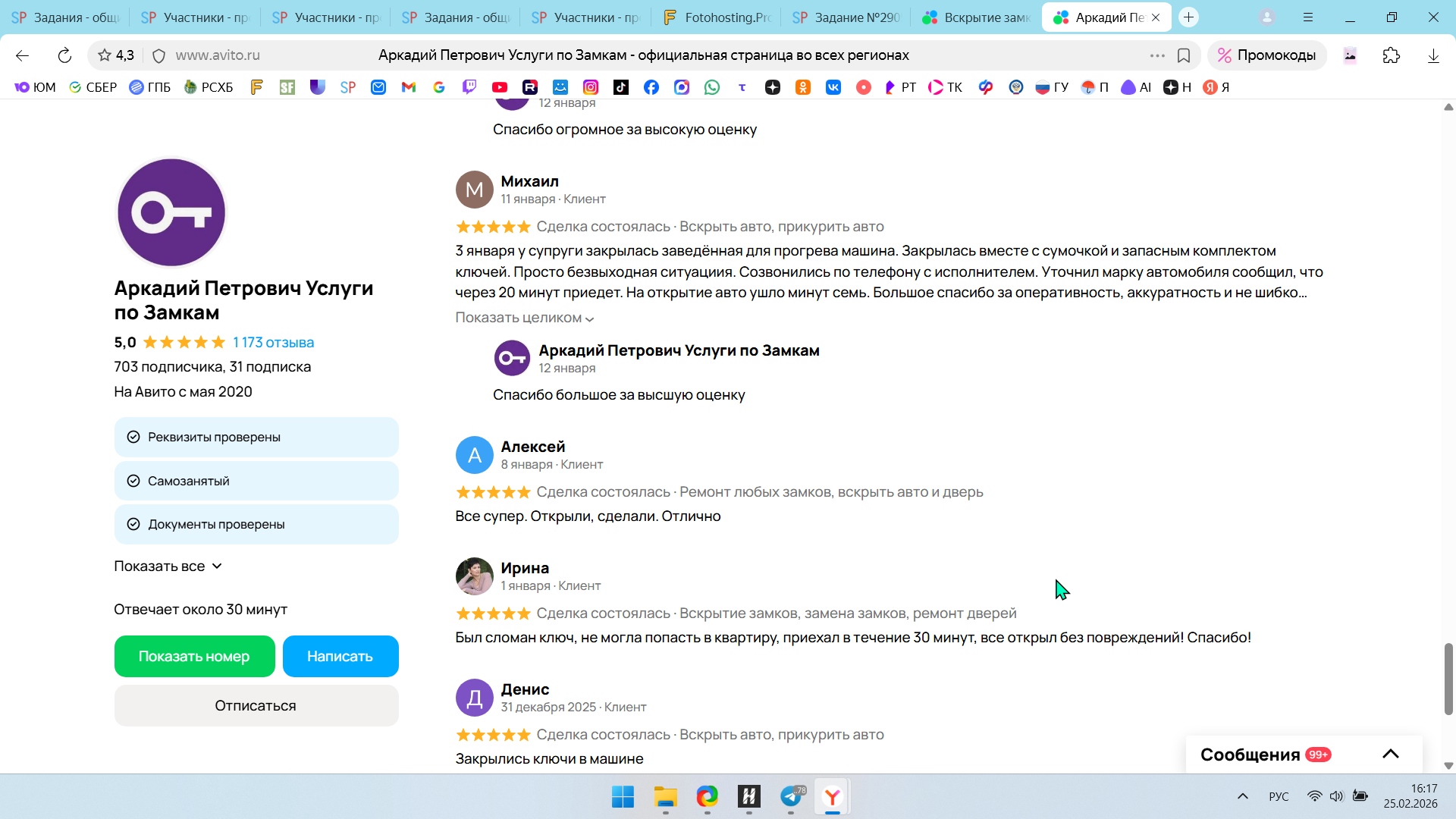The height and width of the screenshot is (819, 1456).
Task: Click the WhatsApp bookmark icon
Action: pyautogui.click(x=711, y=87)
